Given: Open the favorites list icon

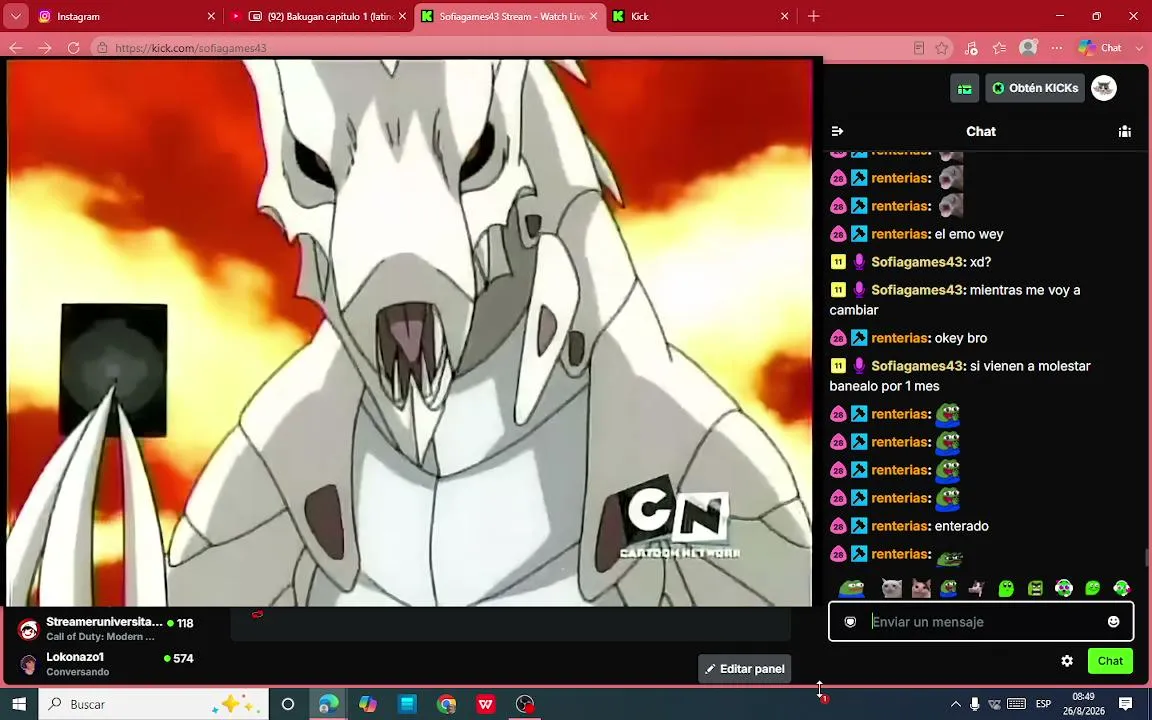Looking at the screenshot, I should pyautogui.click(x=999, y=48).
